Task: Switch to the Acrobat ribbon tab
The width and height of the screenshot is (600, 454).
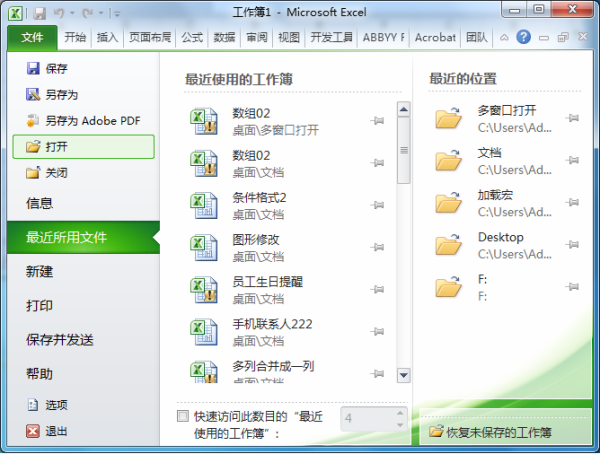Action: [x=435, y=38]
